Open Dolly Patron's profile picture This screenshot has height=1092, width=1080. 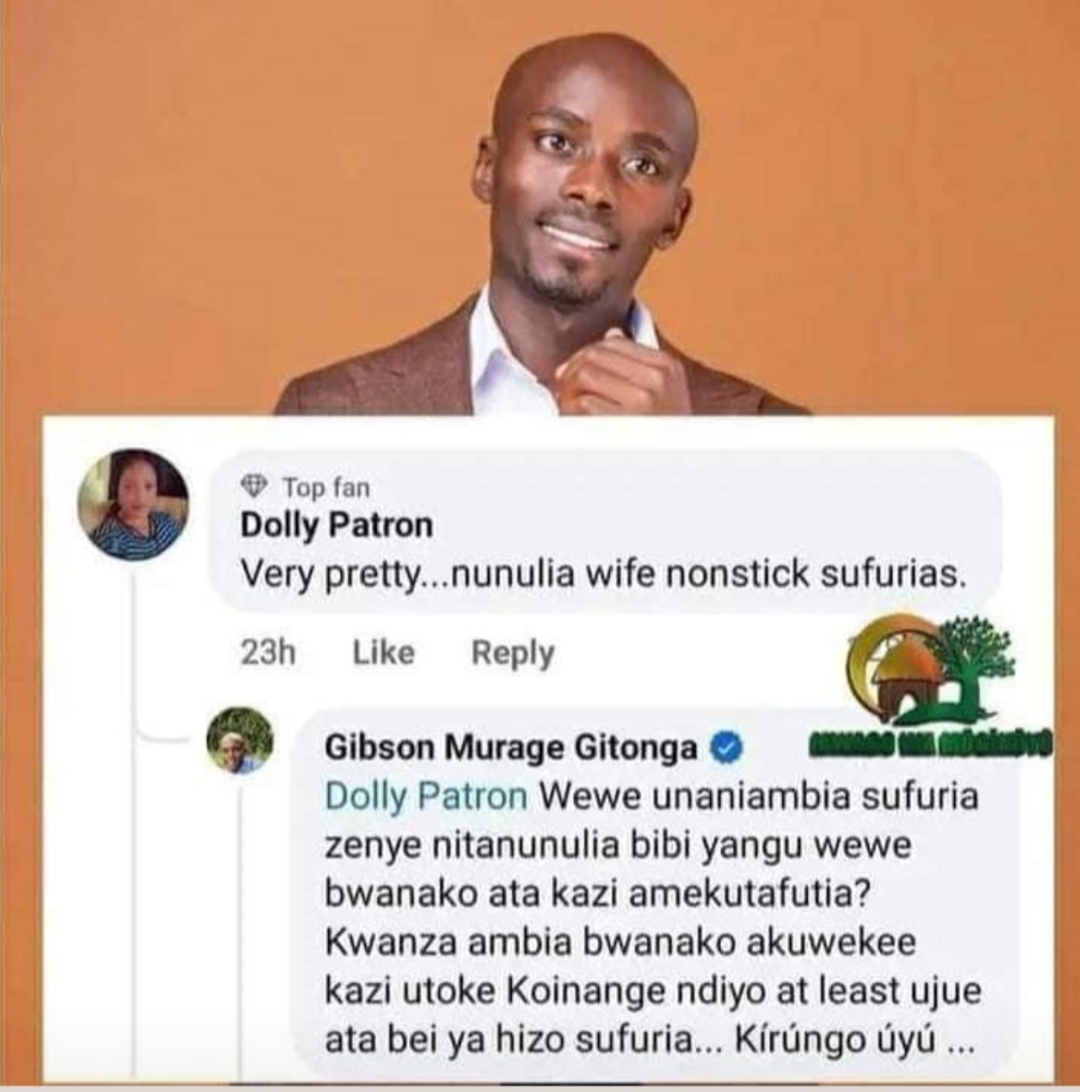[x=132, y=504]
